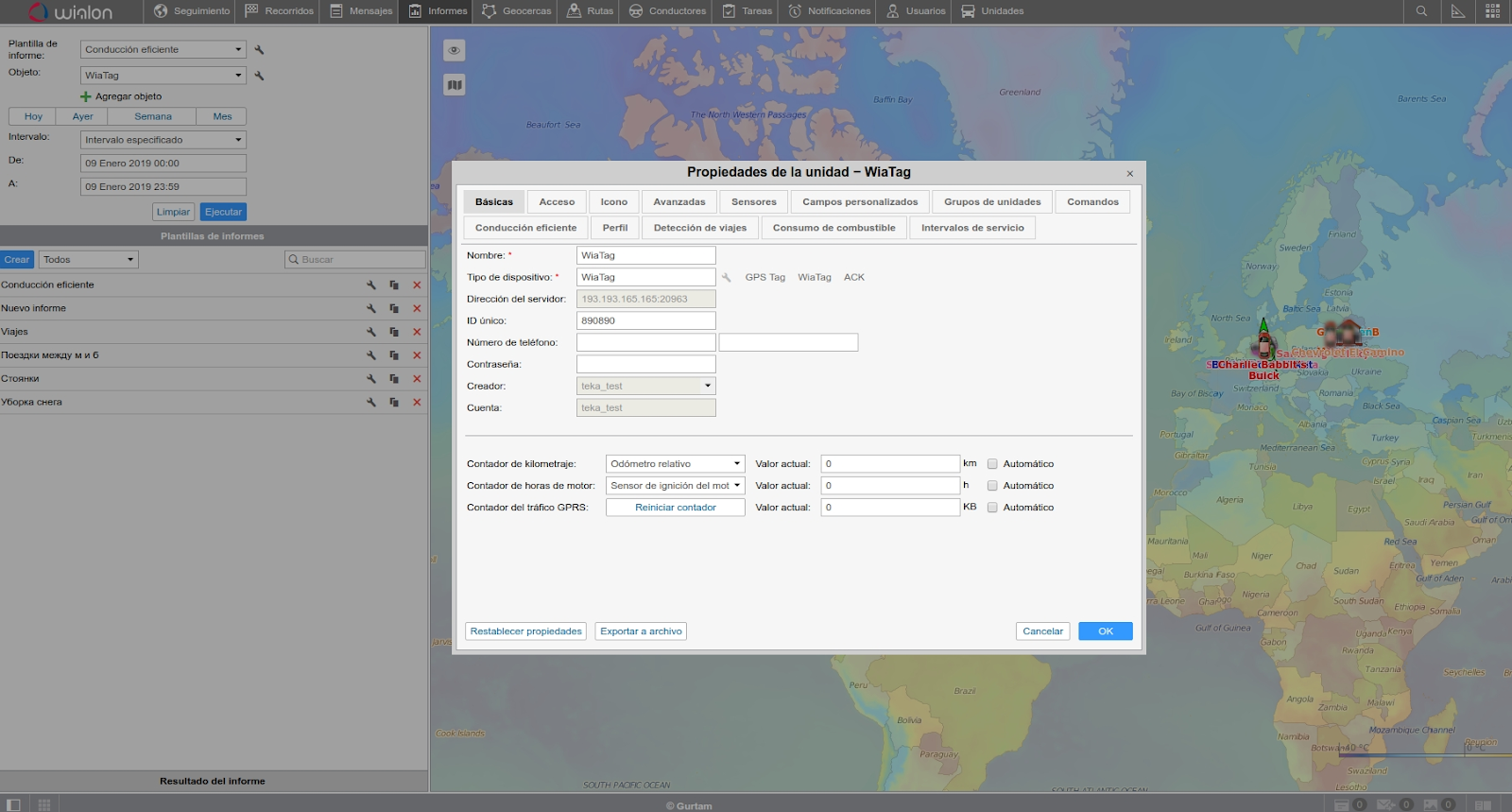The height and width of the screenshot is (812, 1512).
Task: Click the search magnifier icon in top bar
Action: coord(1421,11)
